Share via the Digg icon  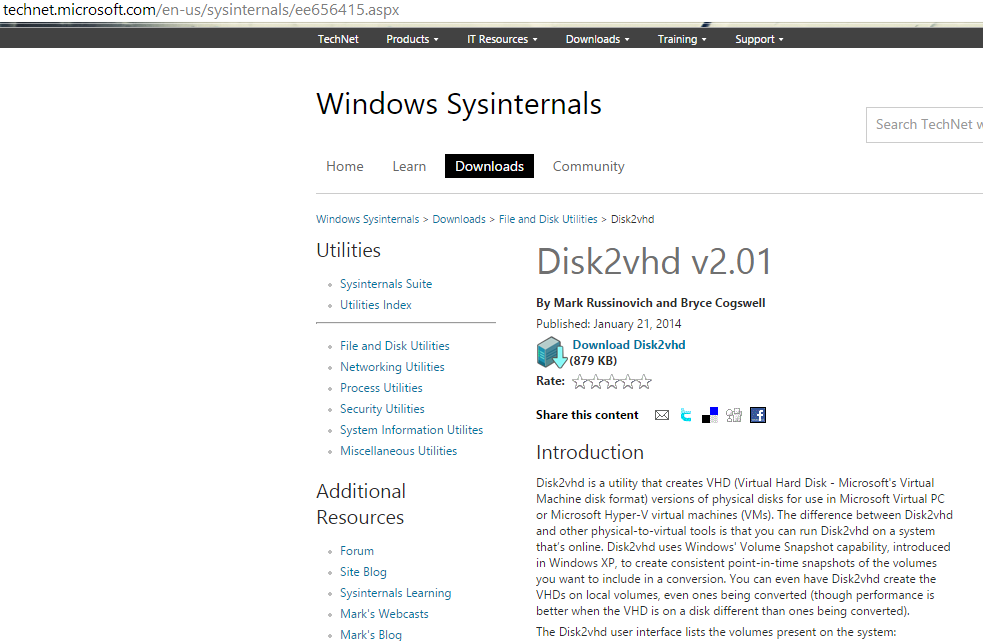[733, 415]
